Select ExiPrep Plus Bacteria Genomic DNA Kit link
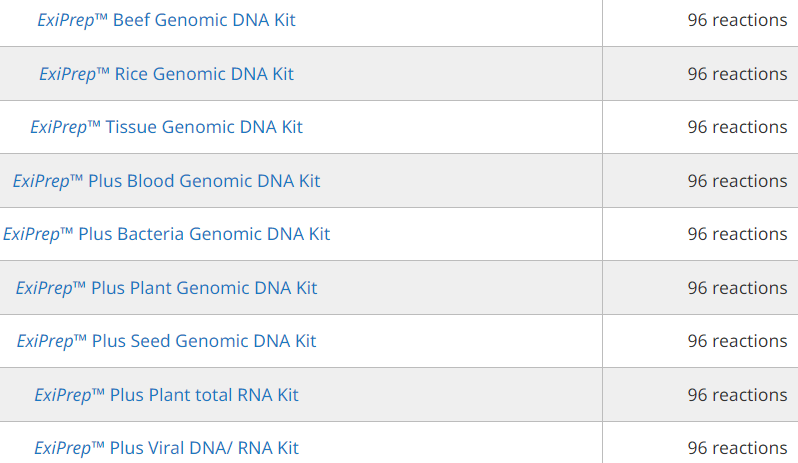Viewport: 798px width, 463px height. point(166,234)
